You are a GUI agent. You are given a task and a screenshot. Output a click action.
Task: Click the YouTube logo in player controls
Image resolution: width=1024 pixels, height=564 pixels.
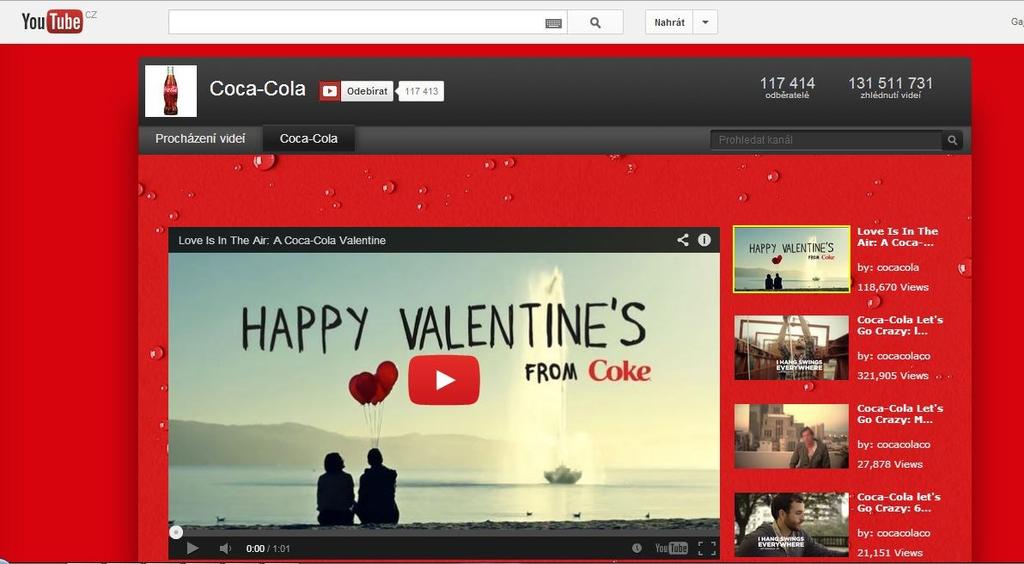671,548
